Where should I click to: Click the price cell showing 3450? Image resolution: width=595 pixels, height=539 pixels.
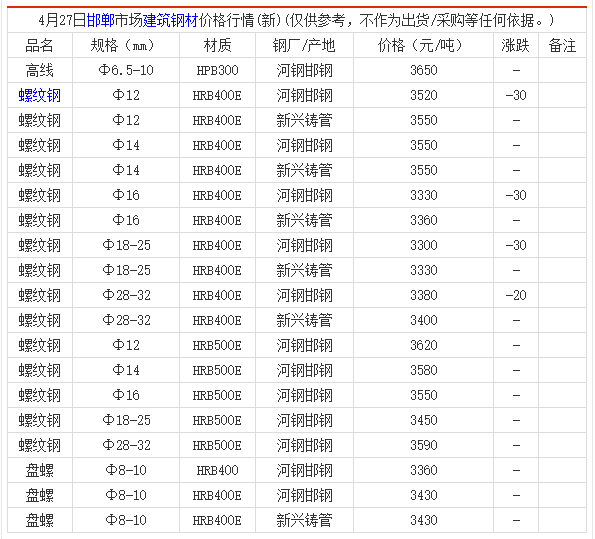tap(423, 420)
